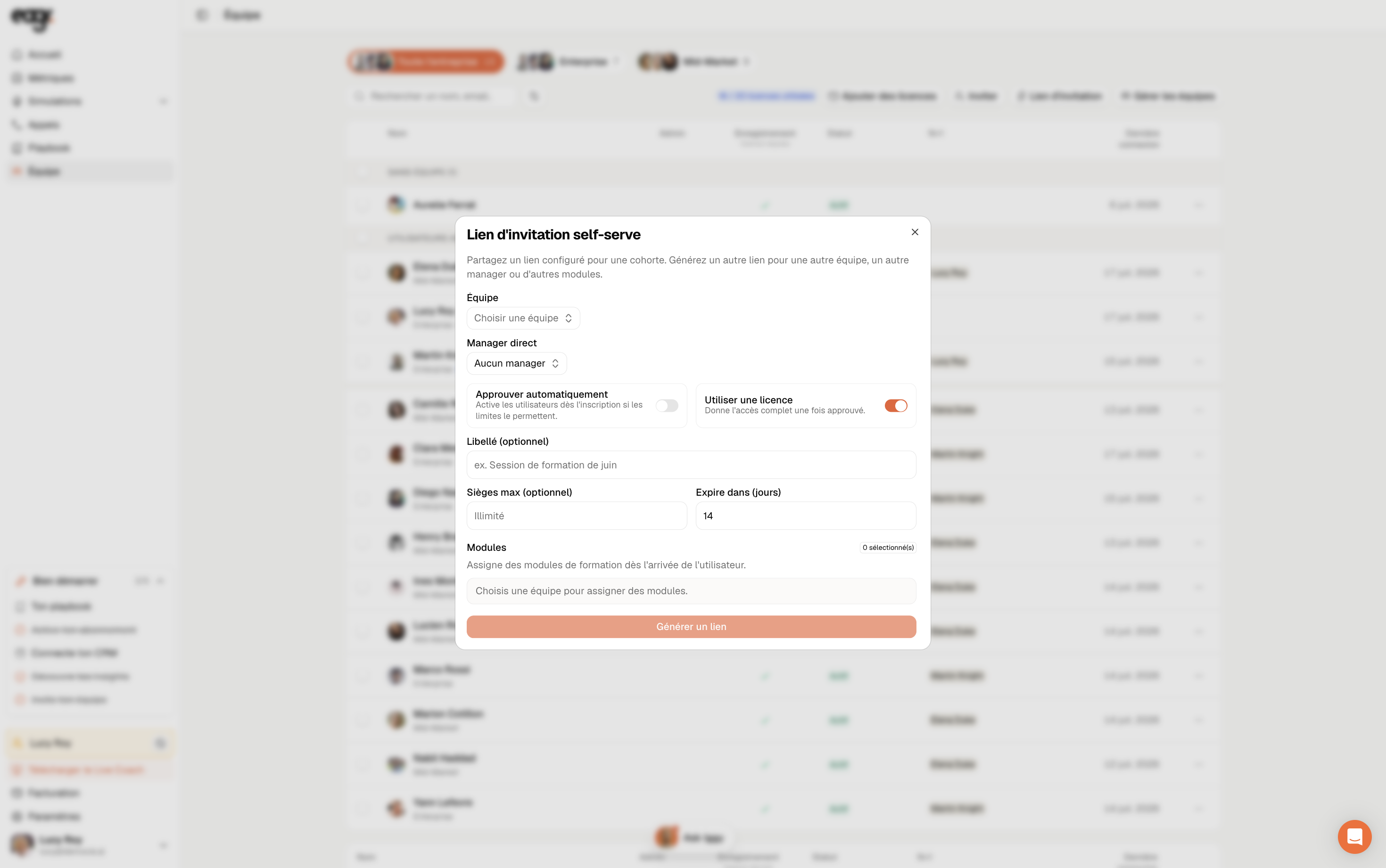Click the 'Modules' section heading
Screen dimensions: 1386x868
point(487,548)
